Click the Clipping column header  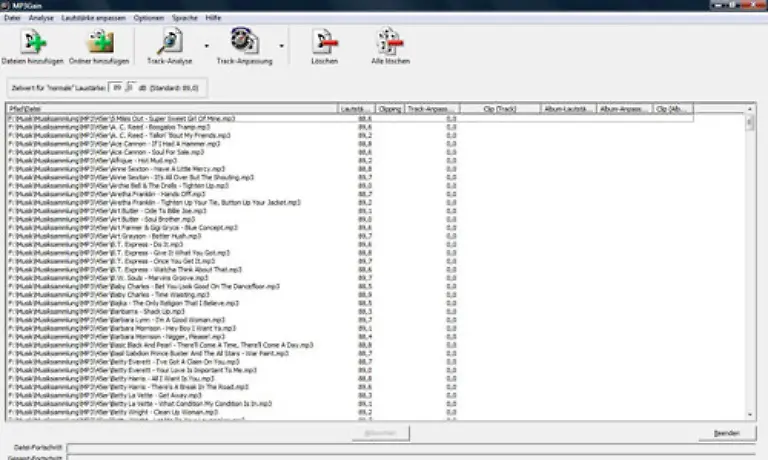[x=390, y=109]
